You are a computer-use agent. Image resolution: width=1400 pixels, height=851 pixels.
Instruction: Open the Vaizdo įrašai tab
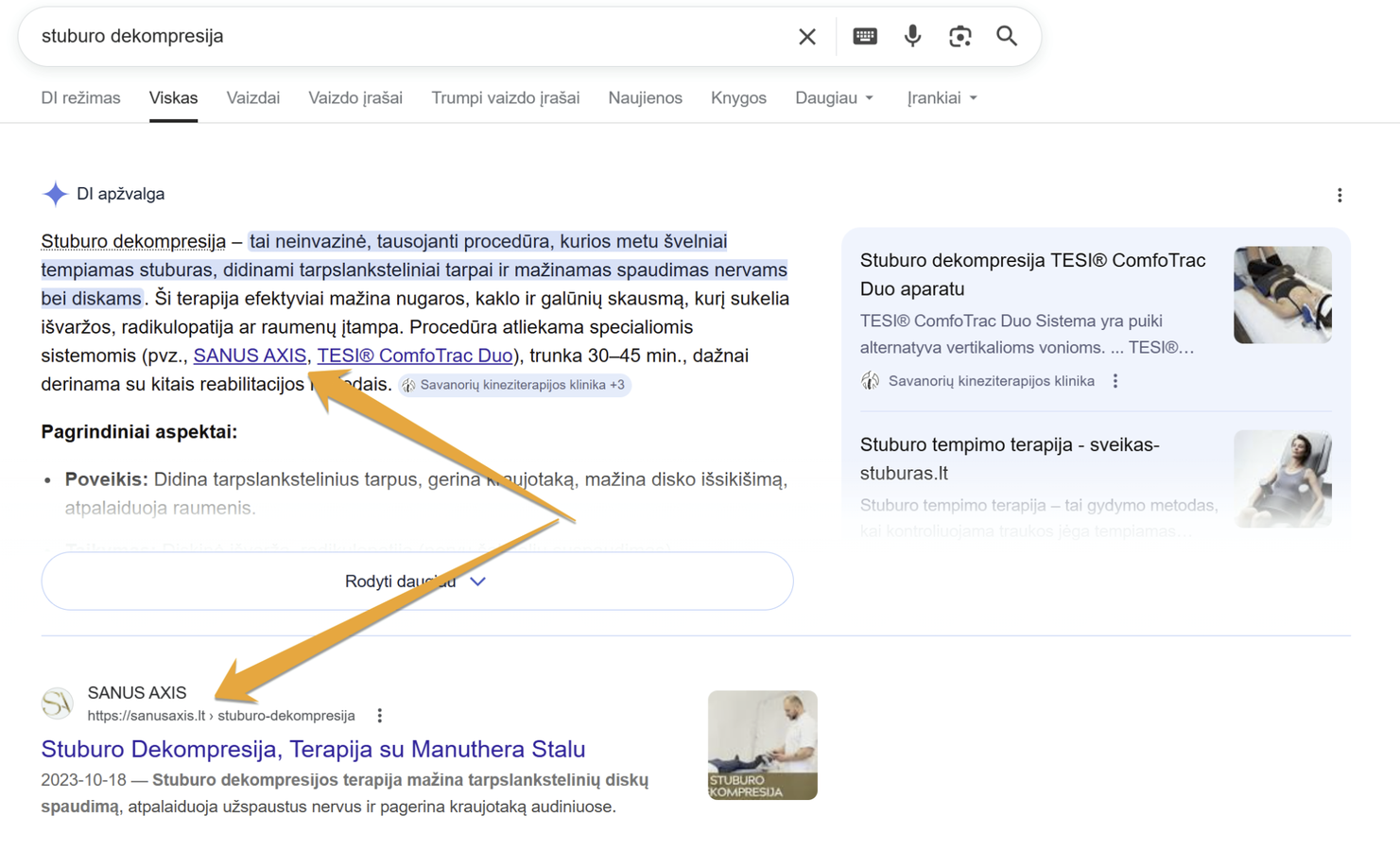tap(355, 98)
